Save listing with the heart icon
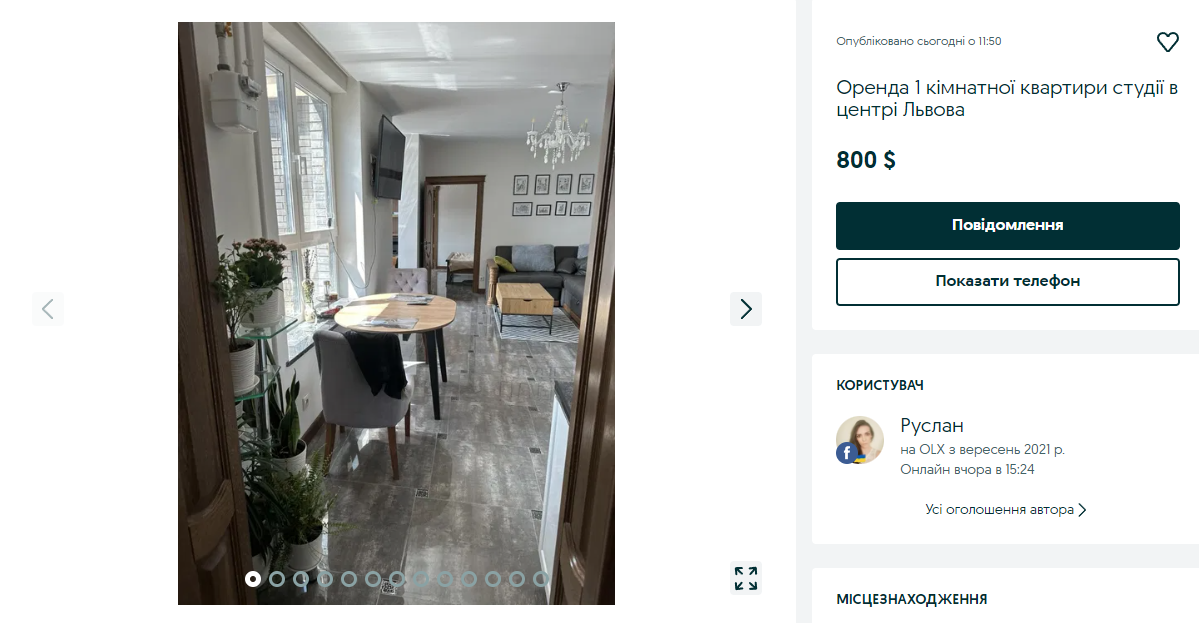 point(1167,42)
